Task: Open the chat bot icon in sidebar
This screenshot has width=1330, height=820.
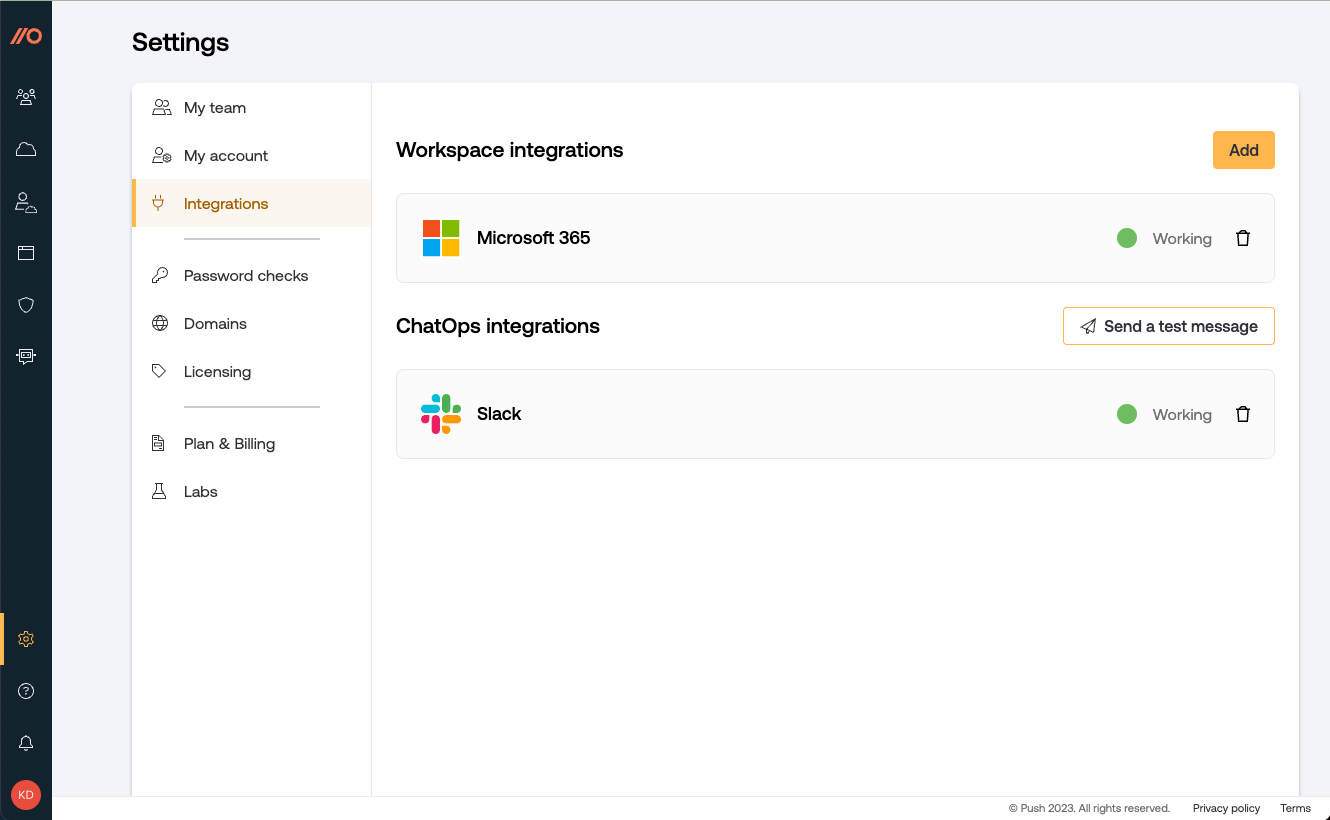Action: pos(26,356)
